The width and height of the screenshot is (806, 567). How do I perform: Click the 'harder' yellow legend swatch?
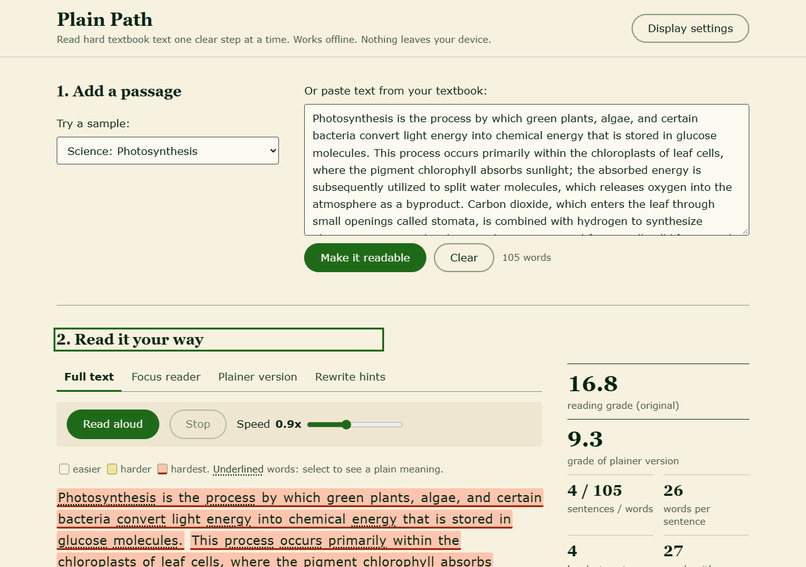click(112, 469)
